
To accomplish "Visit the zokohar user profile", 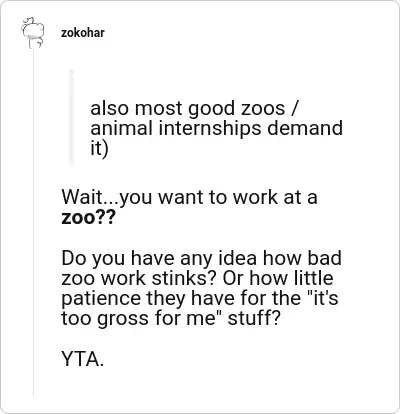I will [83, 33].
